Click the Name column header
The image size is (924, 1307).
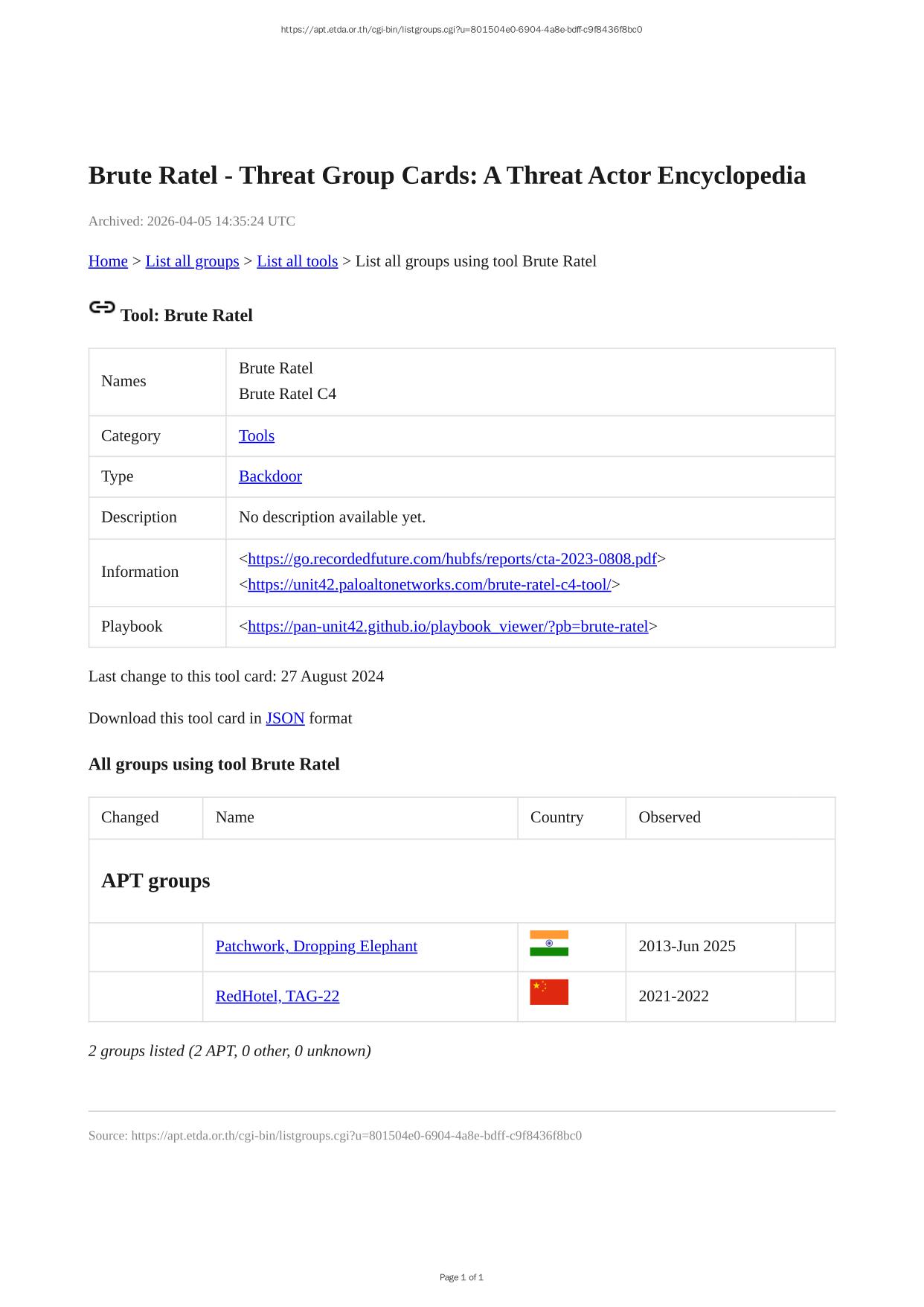(235, 817)
